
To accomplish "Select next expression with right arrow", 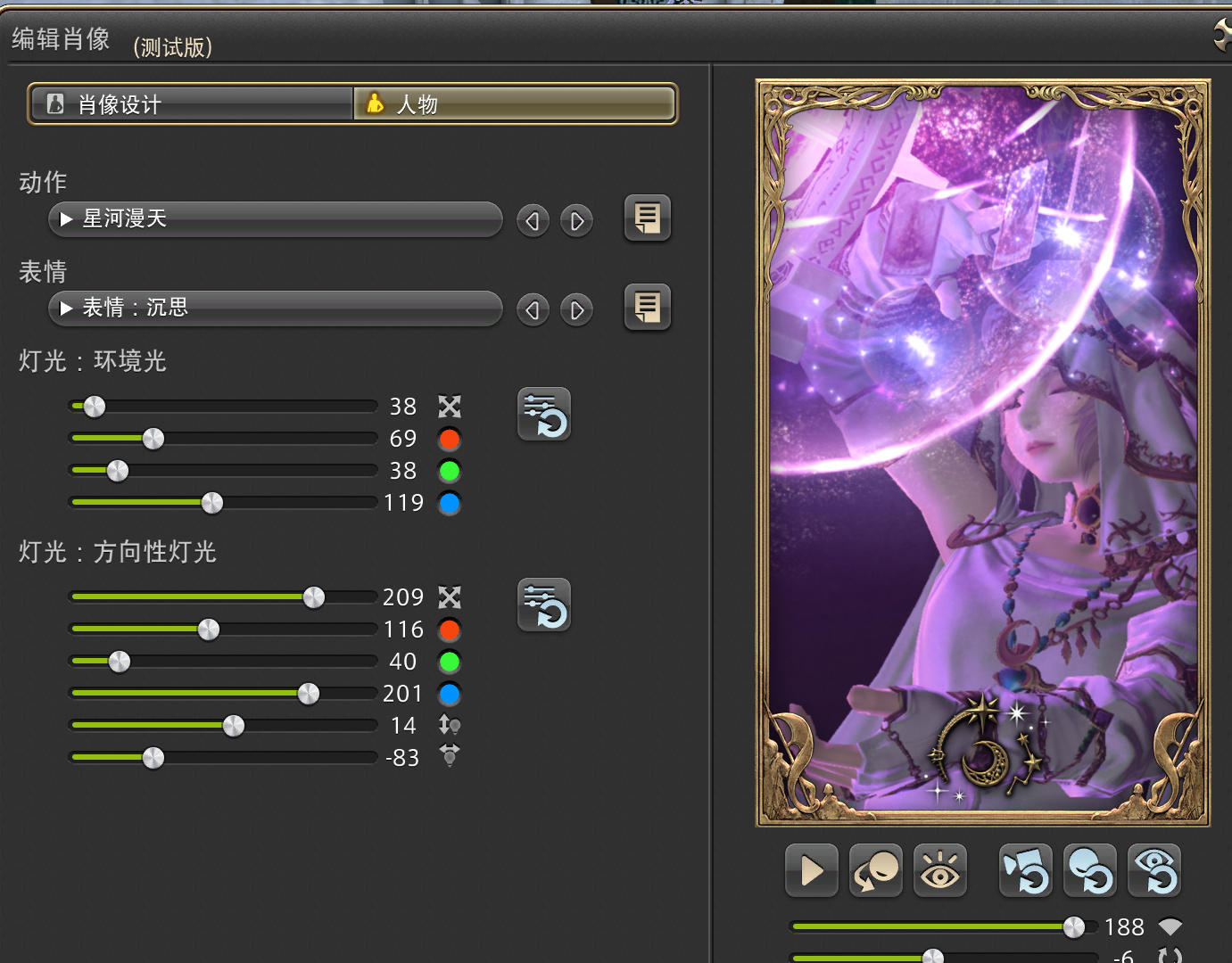I will 576,309.
